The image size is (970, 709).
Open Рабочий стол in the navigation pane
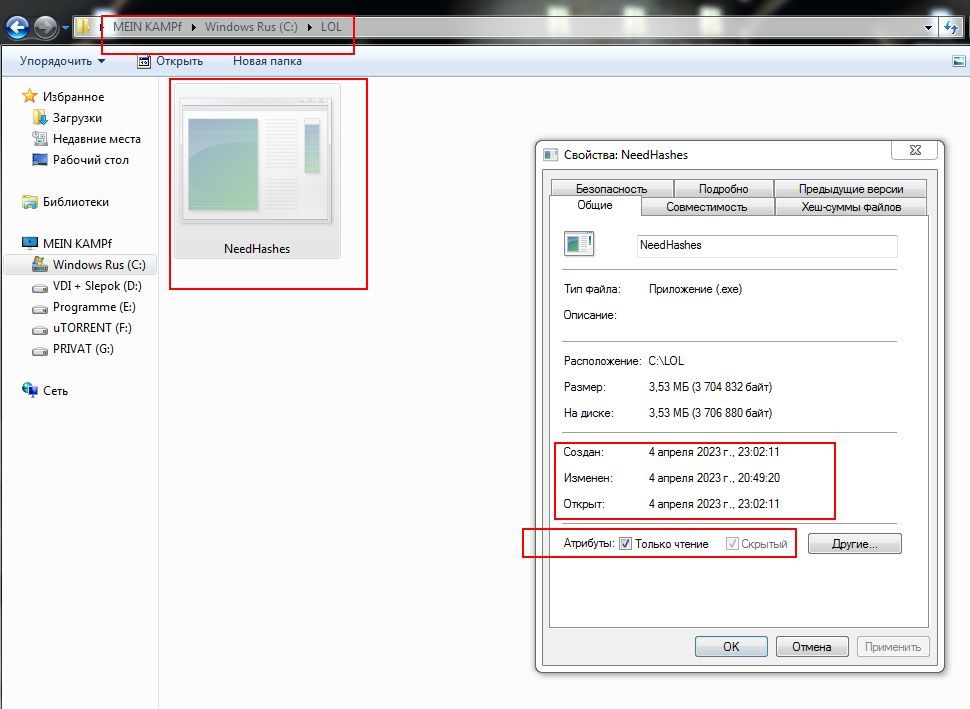point(90,160)
